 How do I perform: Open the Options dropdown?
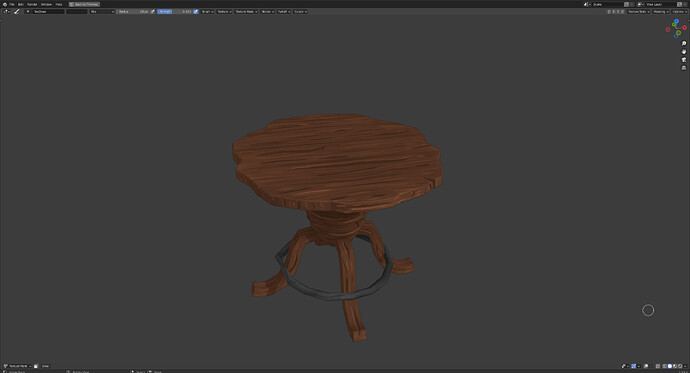coord(679,11)
